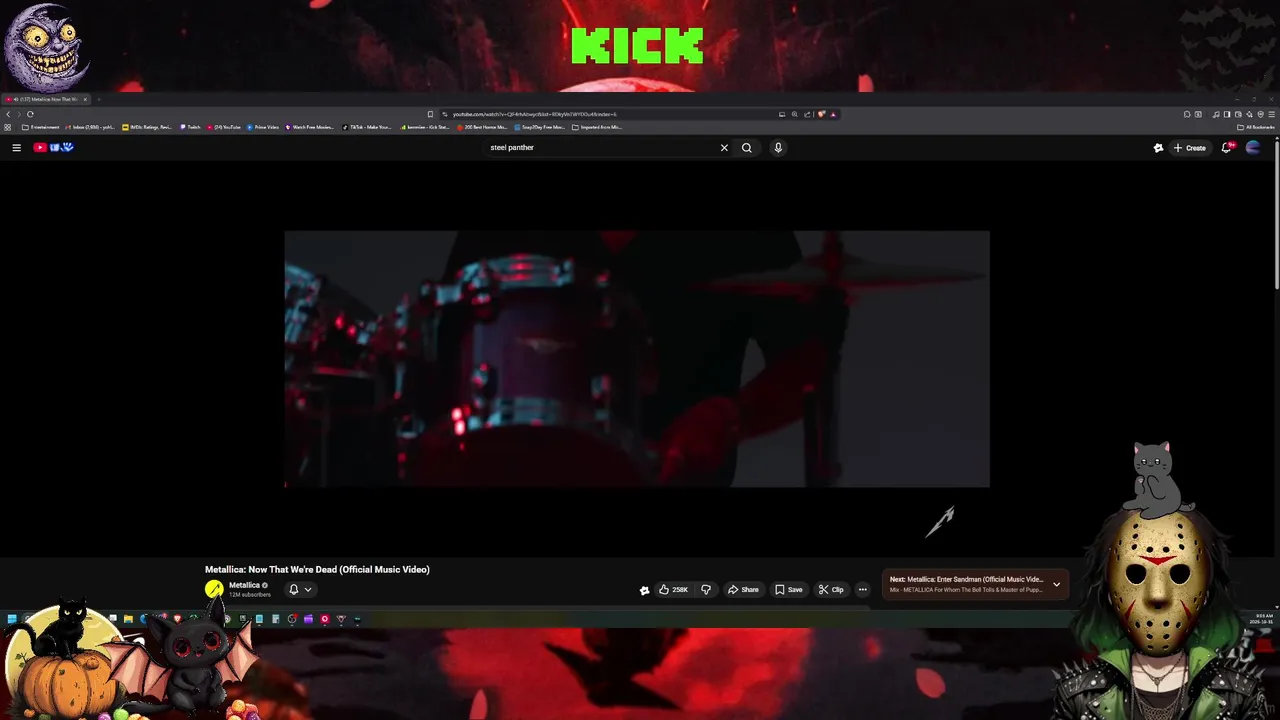Open the Create upload button
Screen dimensions: 1280x720
coord(1190,147)
